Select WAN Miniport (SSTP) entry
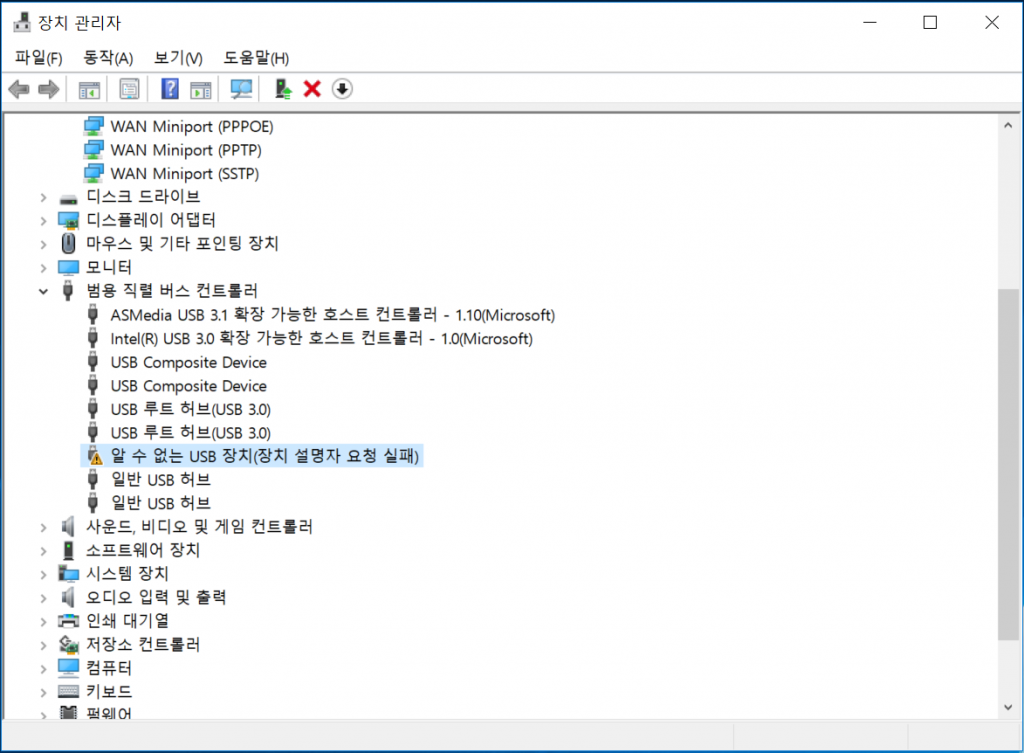This screenshot has width=1024, height=753. 185,173
